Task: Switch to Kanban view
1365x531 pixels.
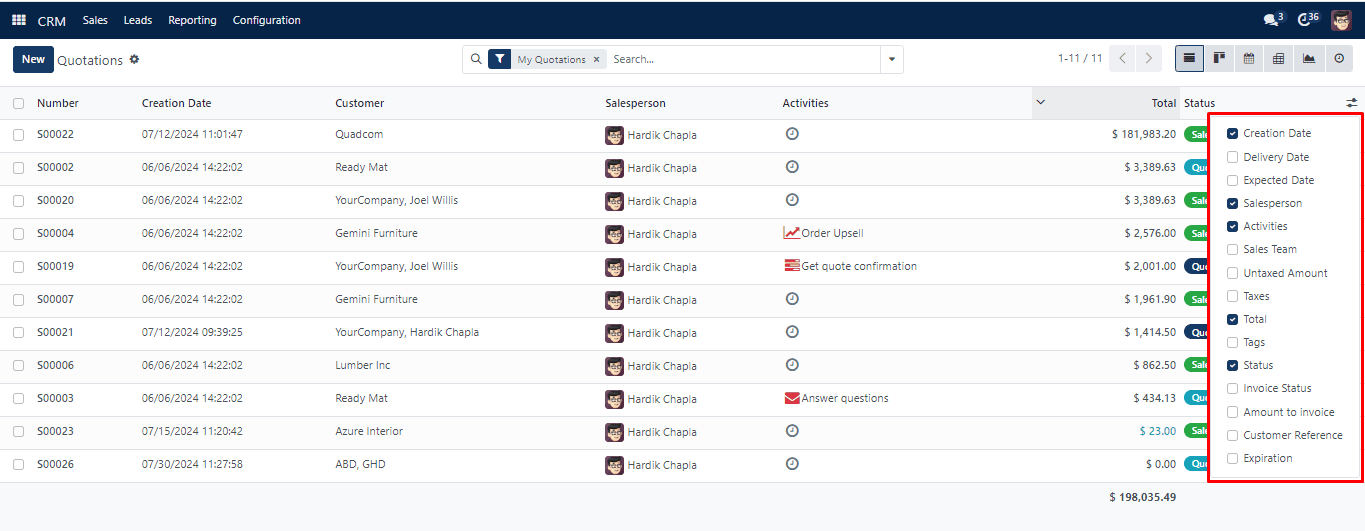Action: [x=1219, y=59]
